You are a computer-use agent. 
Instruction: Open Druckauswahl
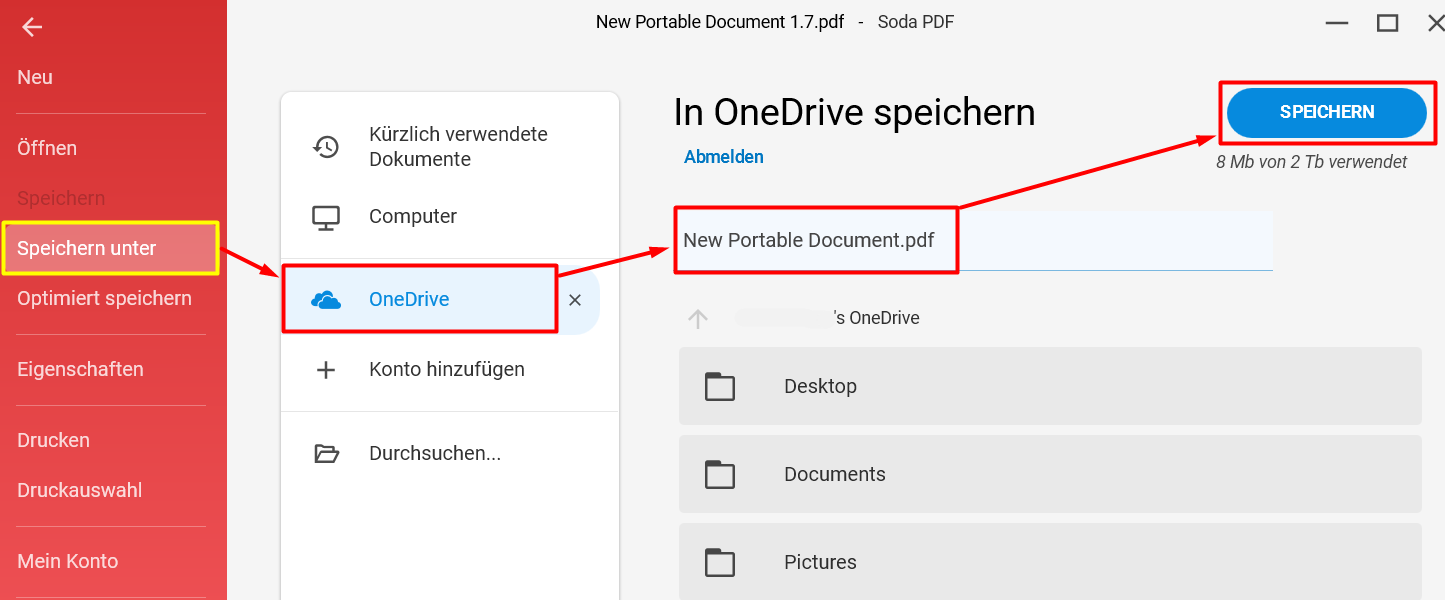coord(79,490)
